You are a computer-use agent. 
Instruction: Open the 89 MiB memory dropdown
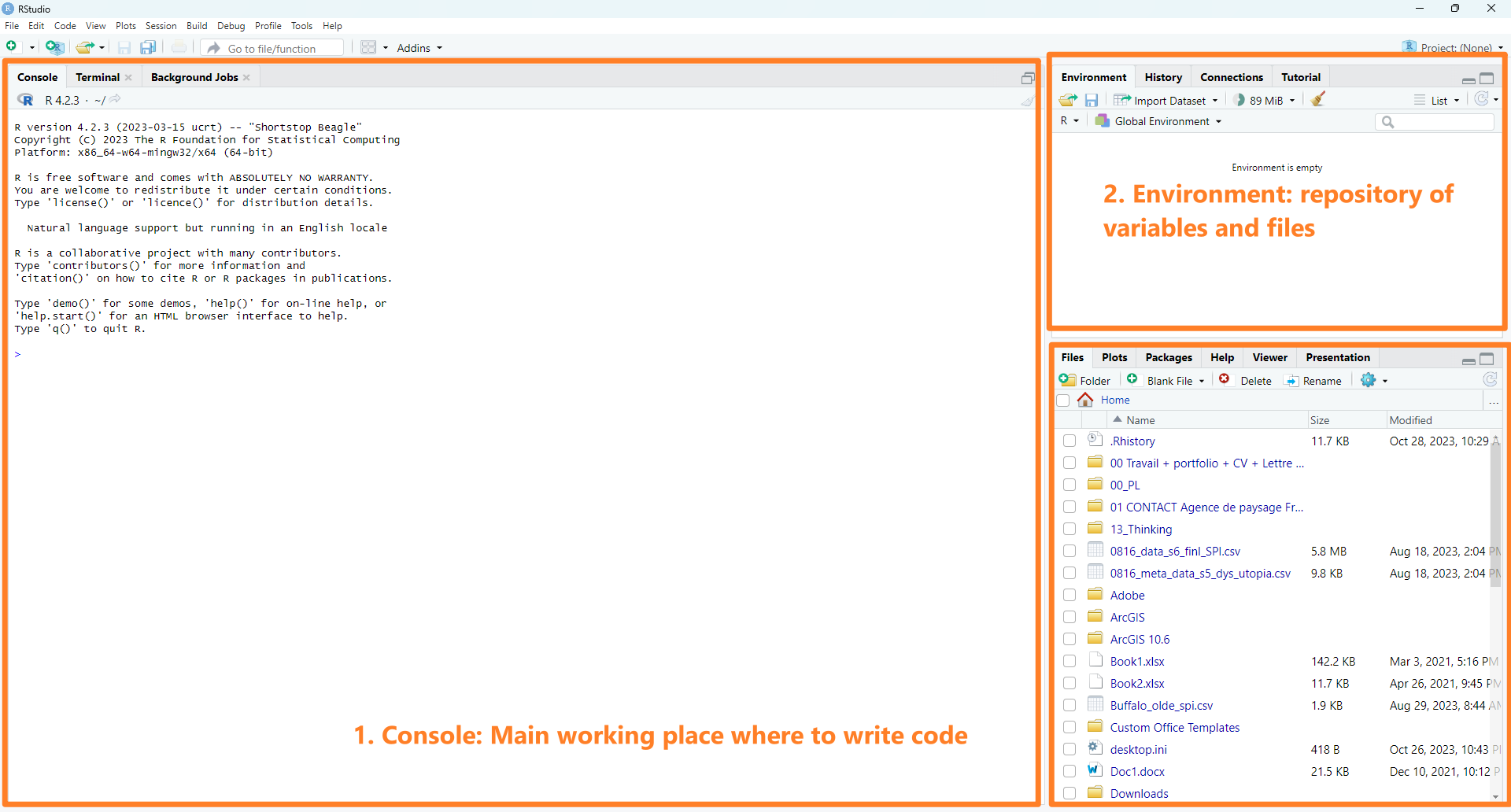pos(1265,100)
